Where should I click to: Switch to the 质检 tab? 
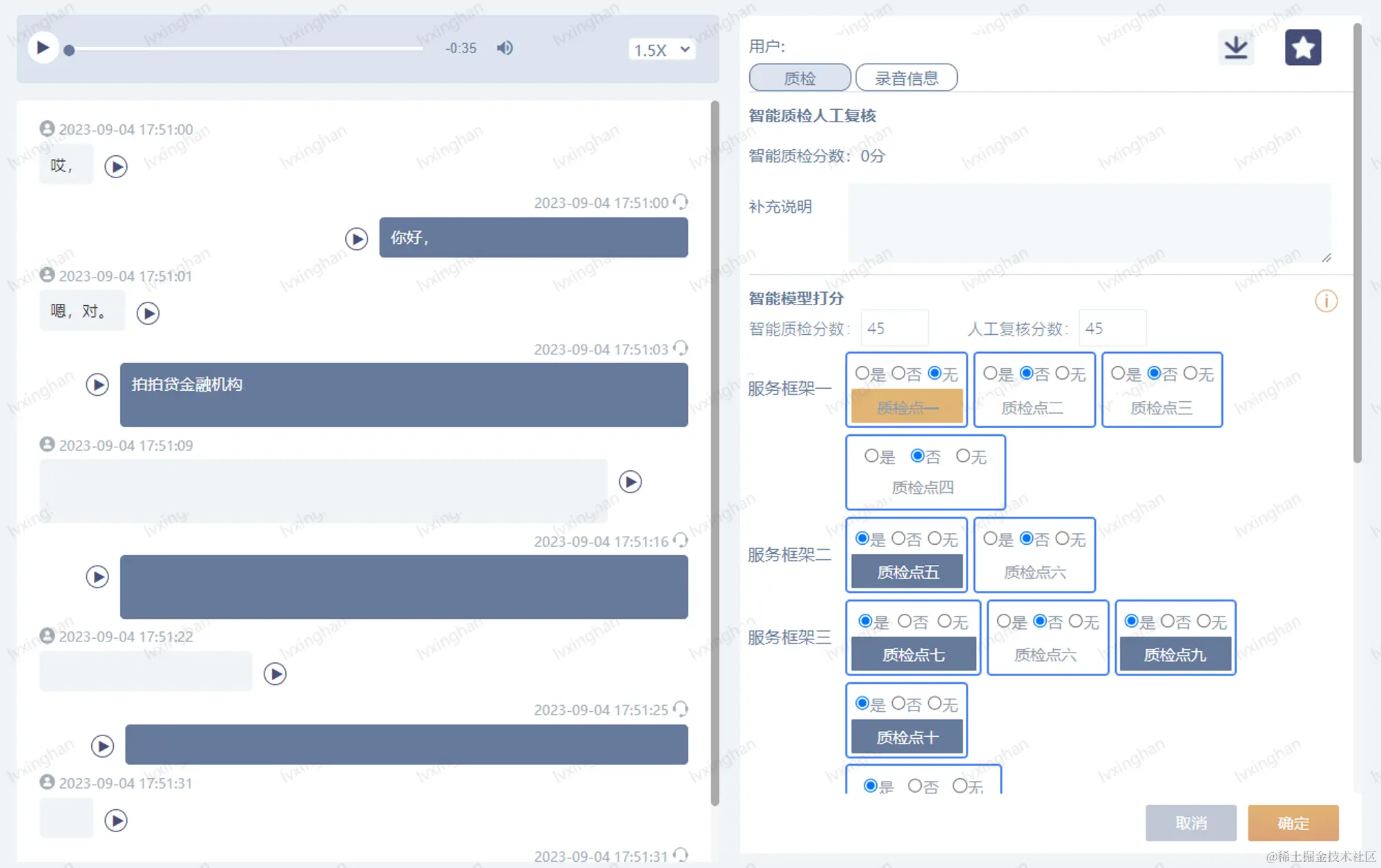click(x=800, y=78)
